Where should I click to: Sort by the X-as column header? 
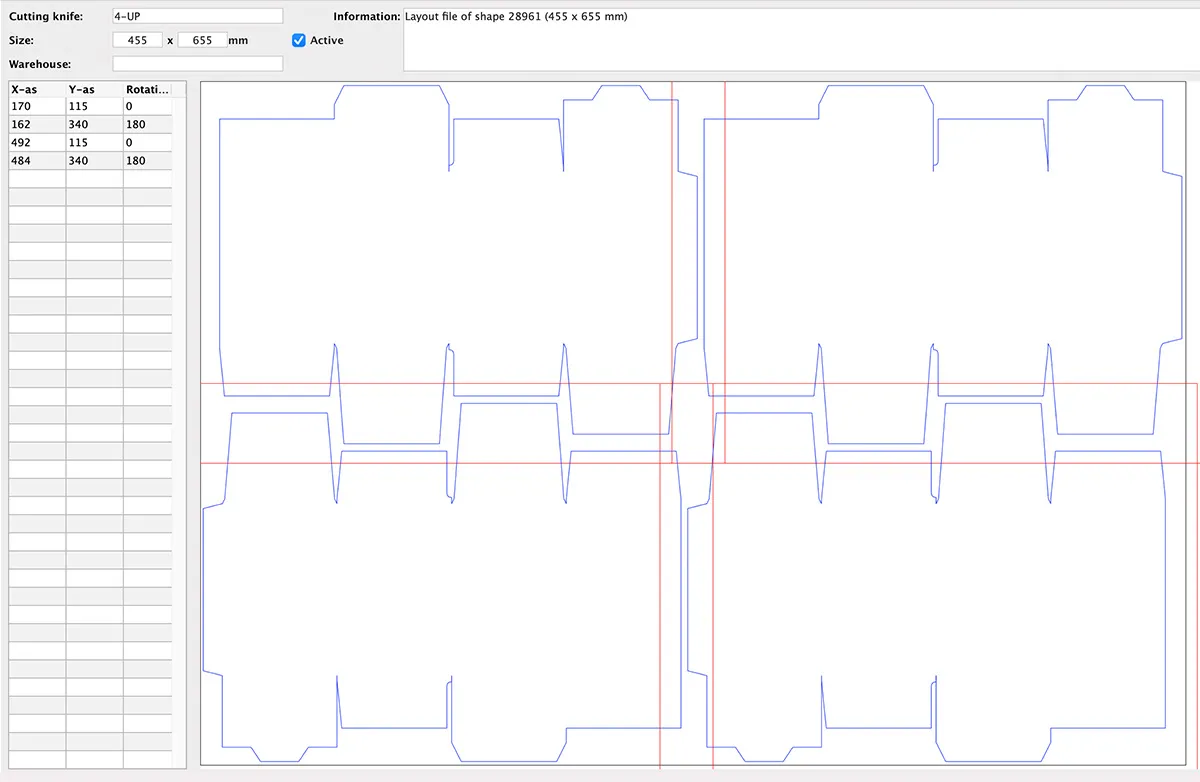[37, 89]
